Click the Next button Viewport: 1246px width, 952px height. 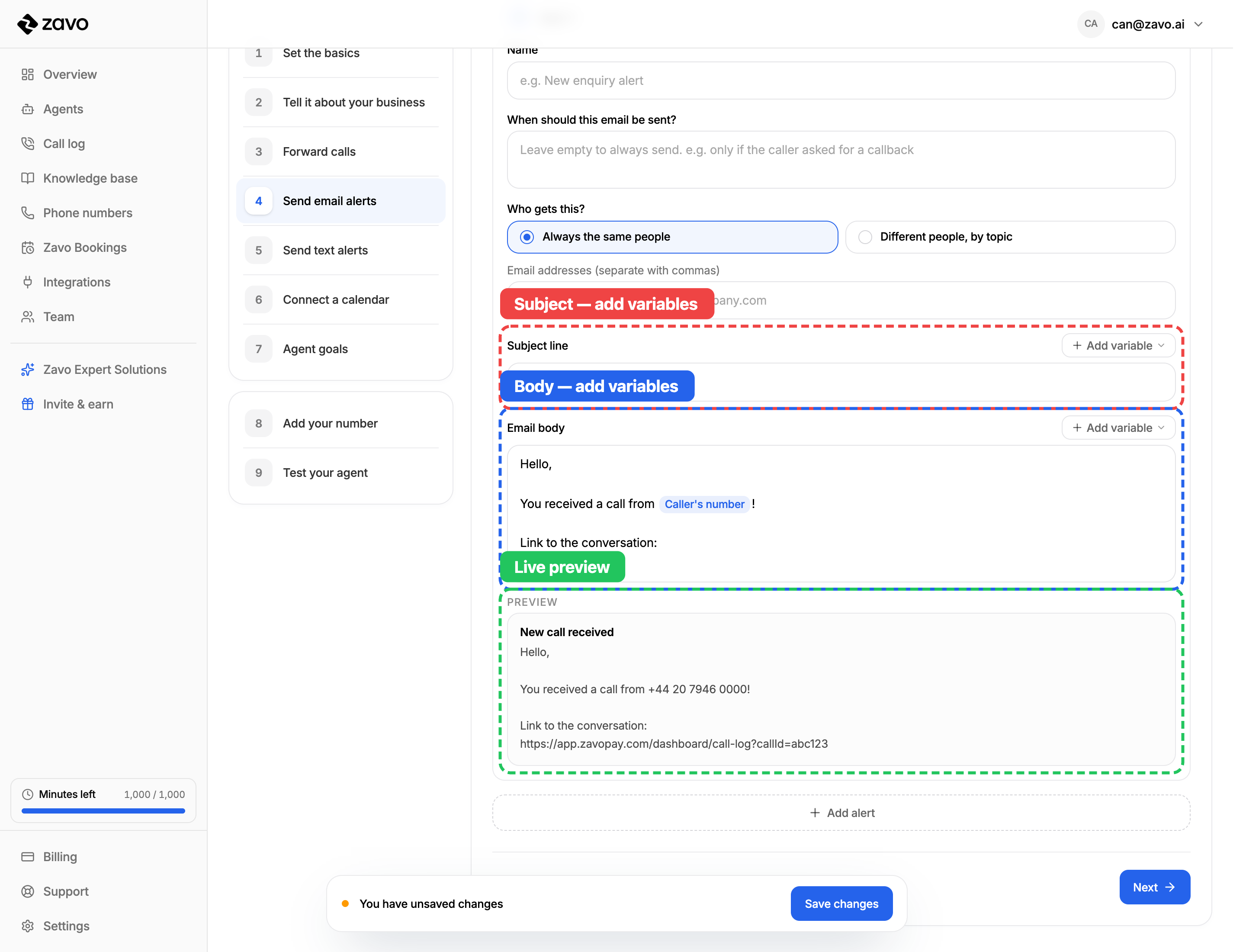tap(1154, 888)
